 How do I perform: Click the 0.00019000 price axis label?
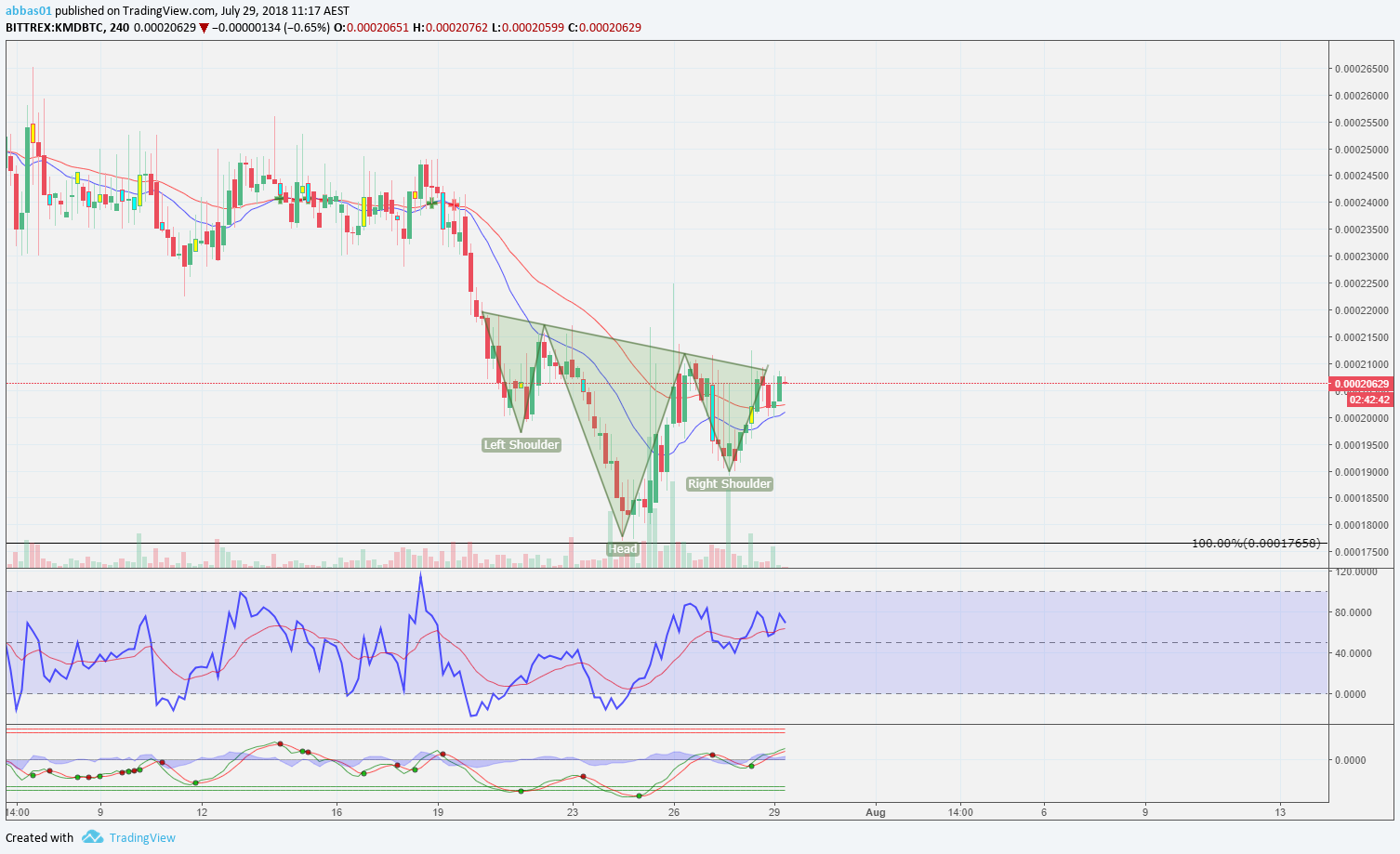pyautogui.click(x=1362, y=472)
